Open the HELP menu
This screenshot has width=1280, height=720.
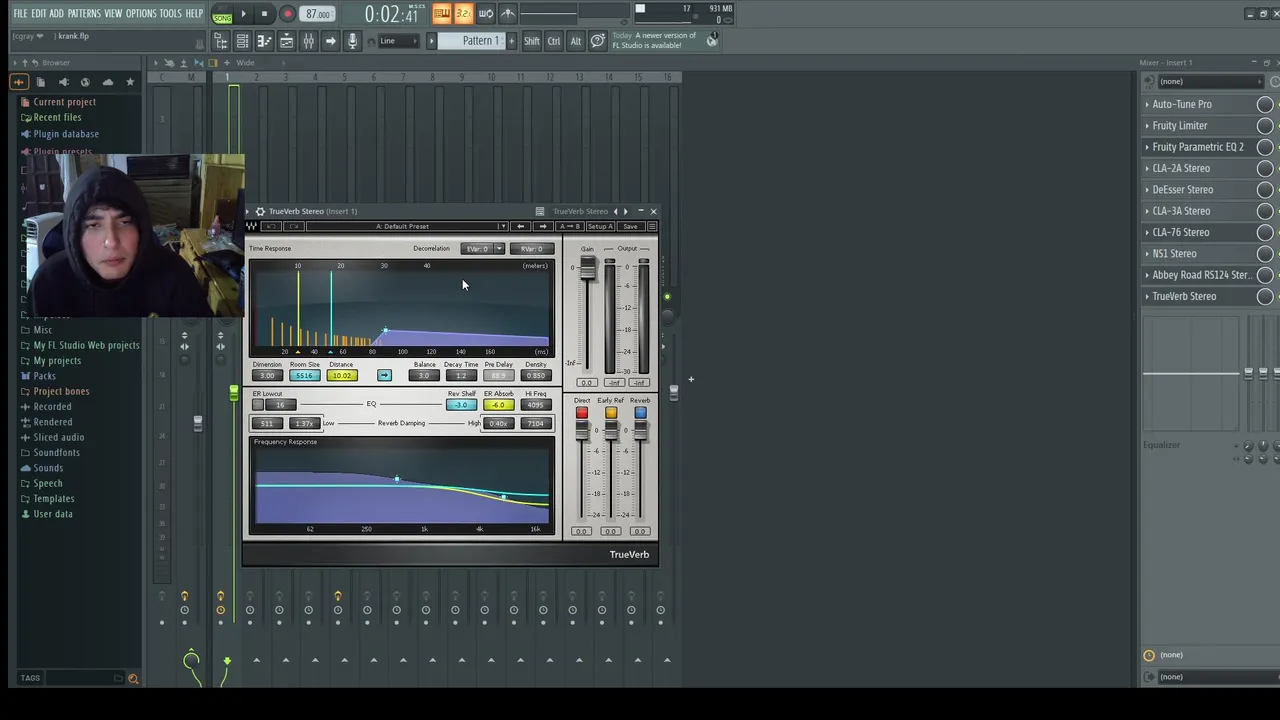pyautogui.click(x=194, y=13)
